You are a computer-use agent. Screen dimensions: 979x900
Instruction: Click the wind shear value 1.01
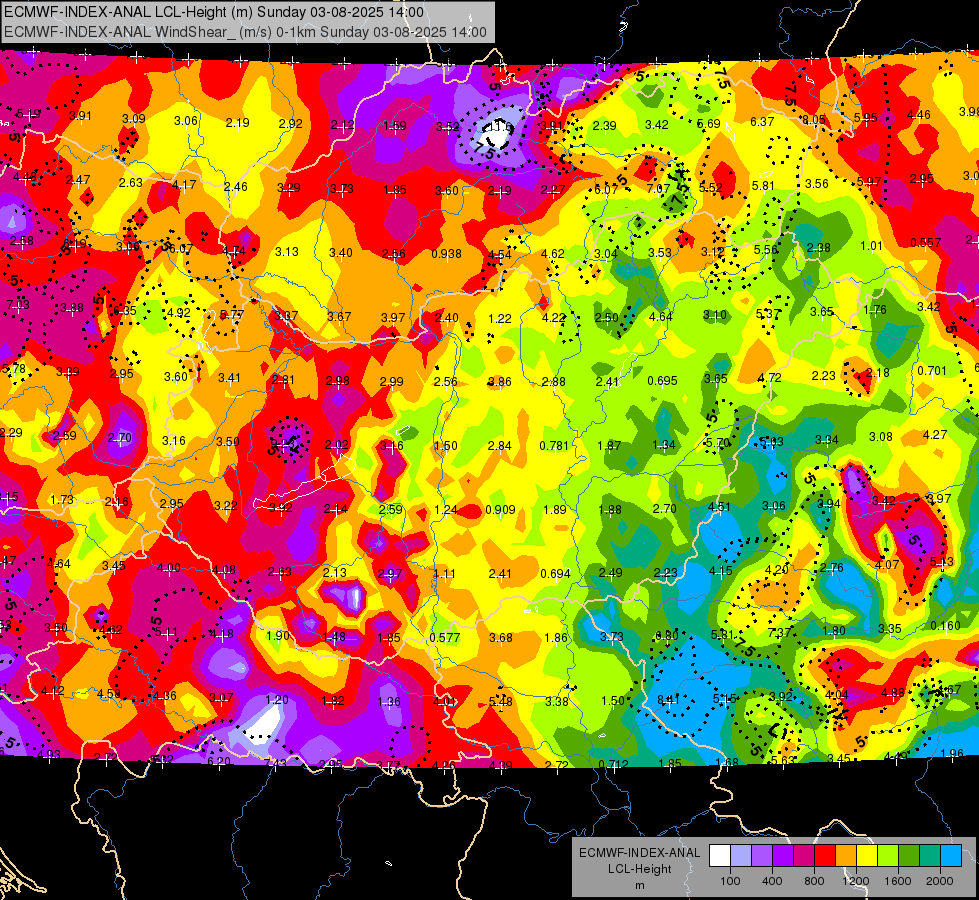[x=871, y=245]
